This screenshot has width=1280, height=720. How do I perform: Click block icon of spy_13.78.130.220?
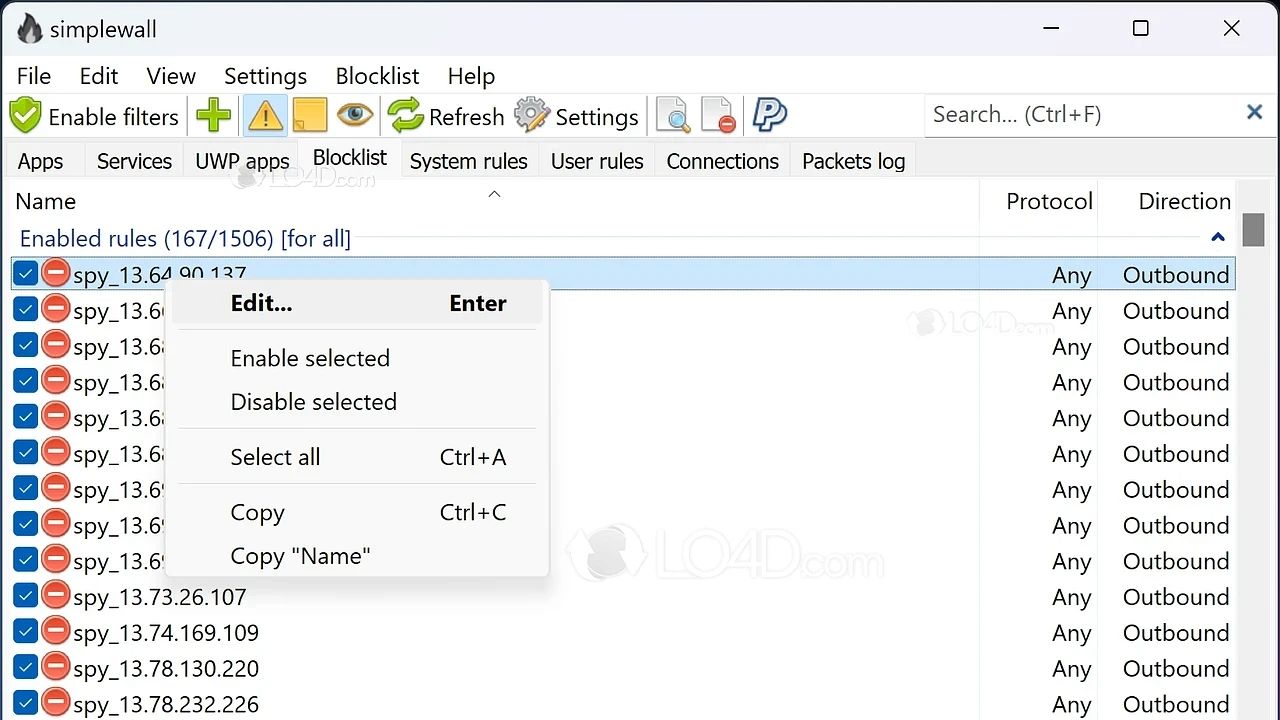(x=56, y=667)
